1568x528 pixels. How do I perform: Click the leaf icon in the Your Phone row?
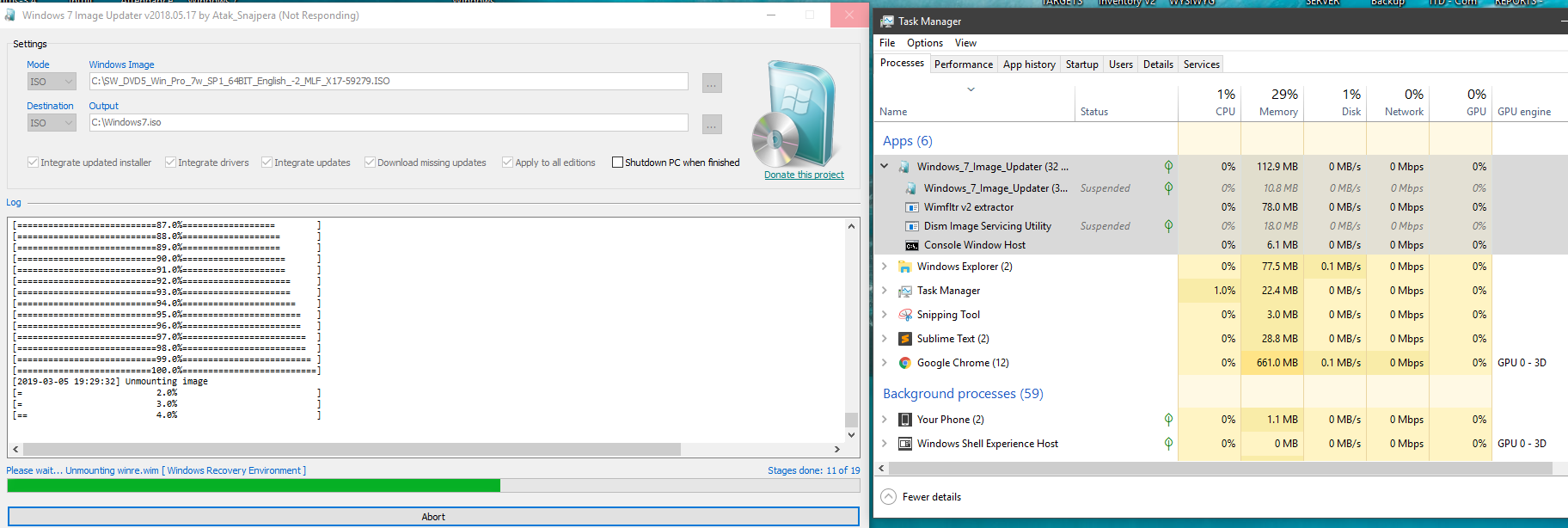(1168, 420)
